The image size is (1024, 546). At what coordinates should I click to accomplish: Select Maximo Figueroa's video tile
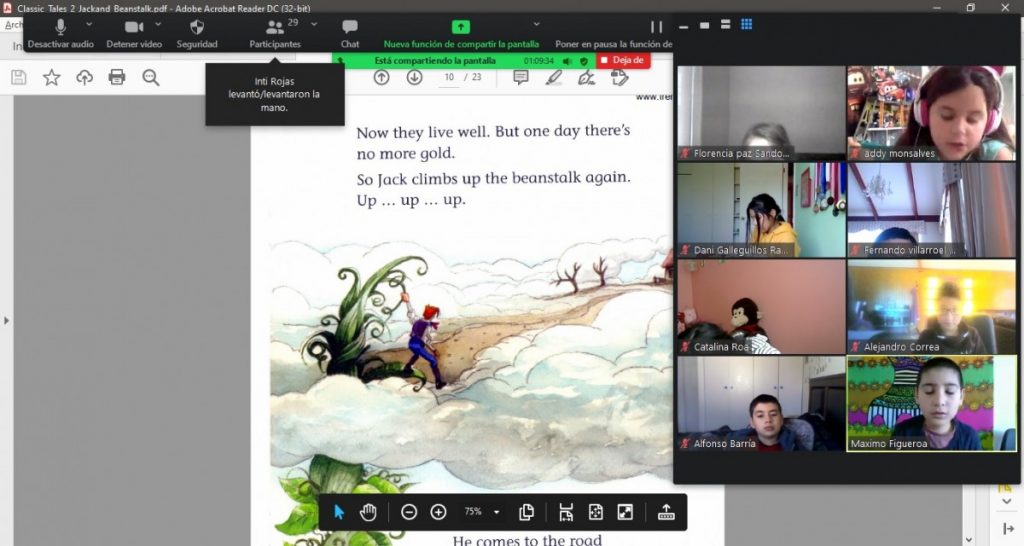pos(918,403)
